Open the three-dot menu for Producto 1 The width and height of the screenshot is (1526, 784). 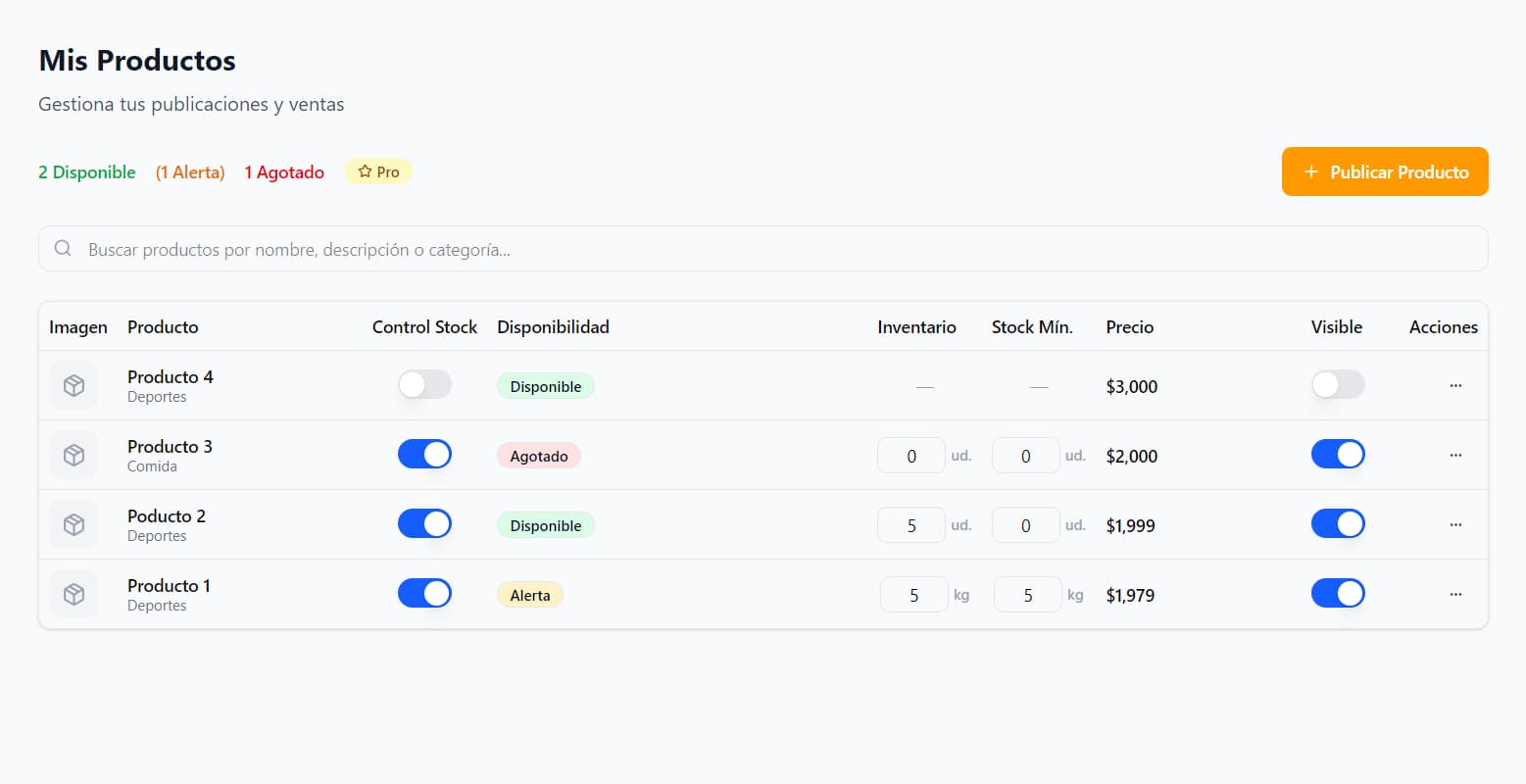[x=1455, y=595]
